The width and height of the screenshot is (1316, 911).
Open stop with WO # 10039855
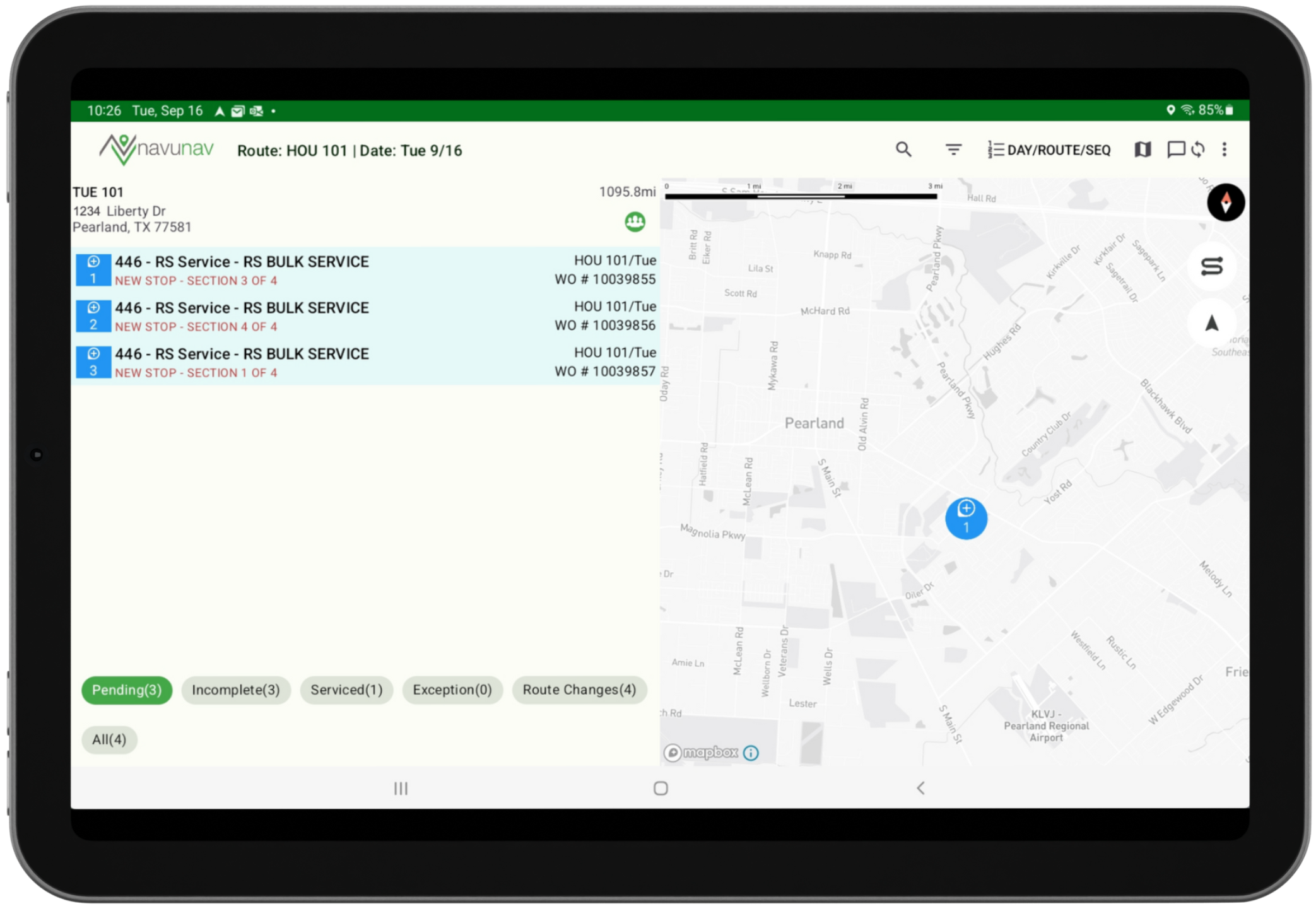pyautogui.click(x=366, y=270)
